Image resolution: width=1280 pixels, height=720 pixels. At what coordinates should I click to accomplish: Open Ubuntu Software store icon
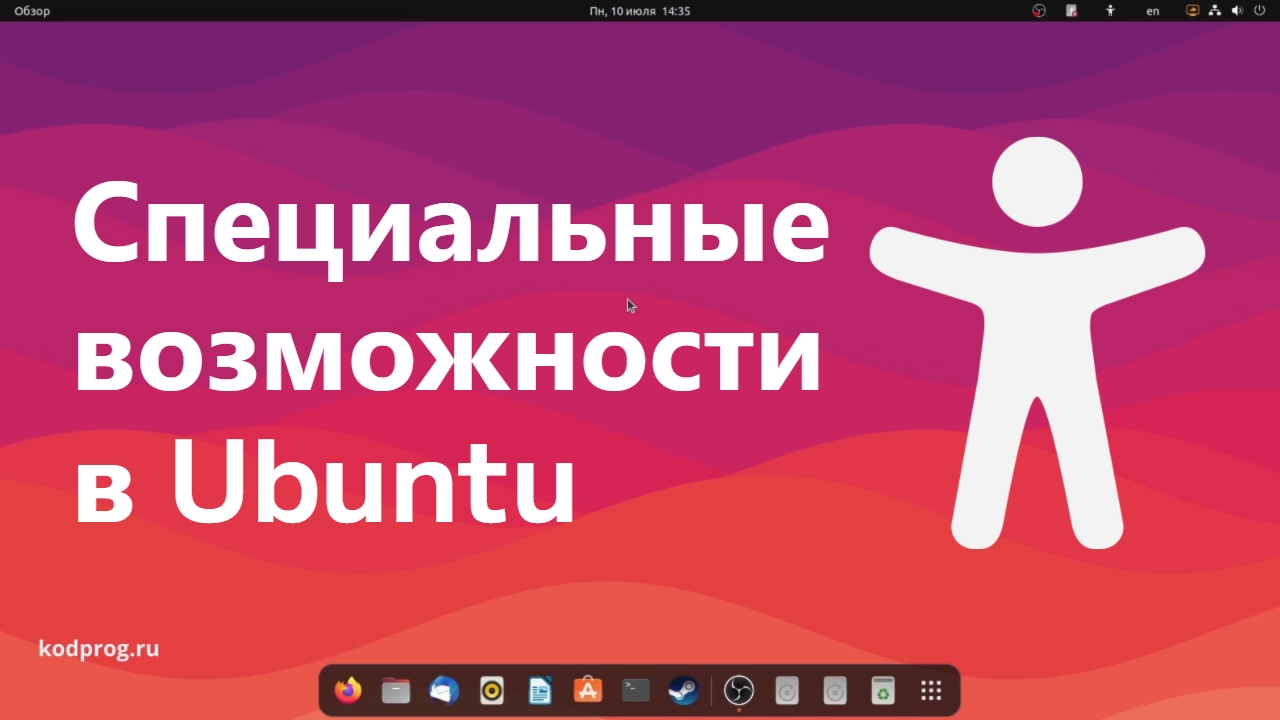(x=588, y=690)
